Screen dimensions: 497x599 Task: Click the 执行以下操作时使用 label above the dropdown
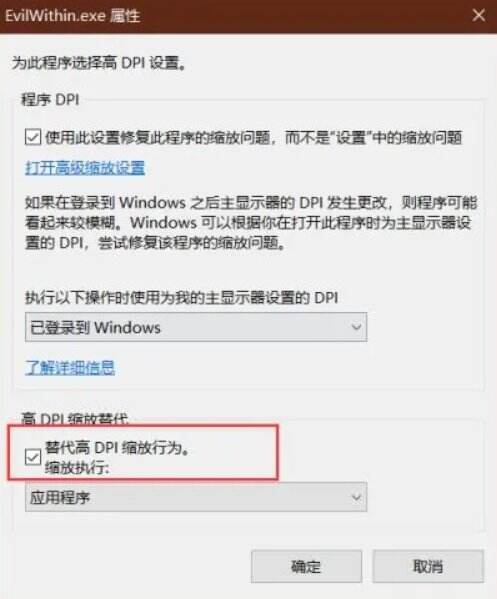coord(181,297)
